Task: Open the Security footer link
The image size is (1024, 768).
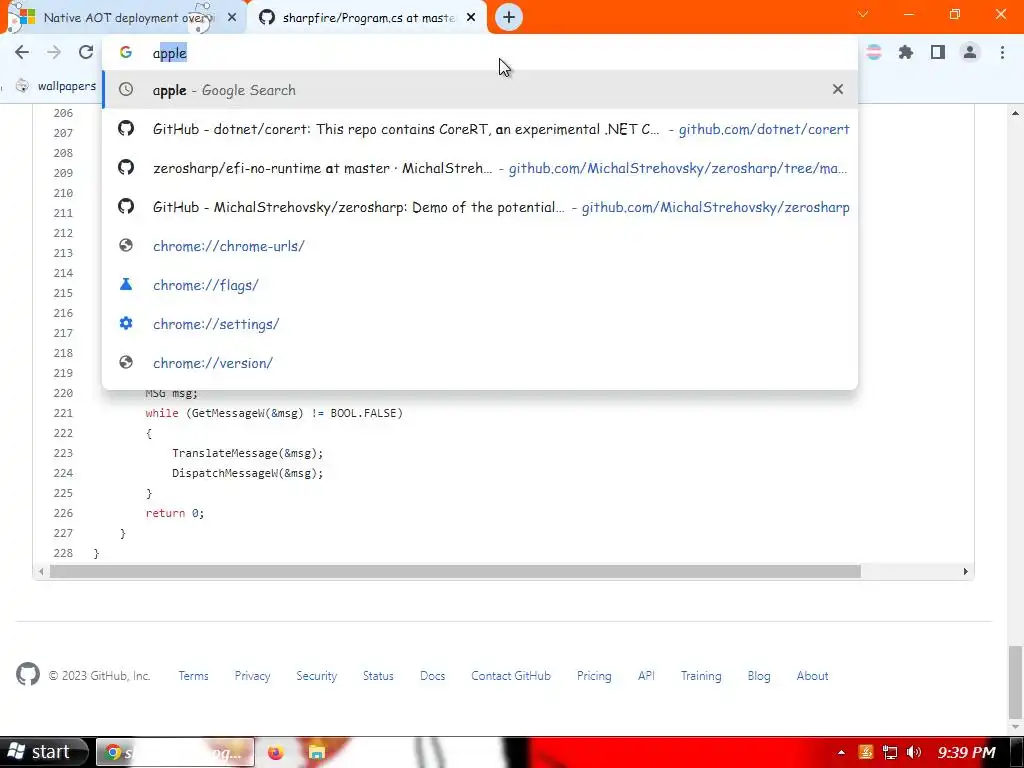Action: point(317,676)
